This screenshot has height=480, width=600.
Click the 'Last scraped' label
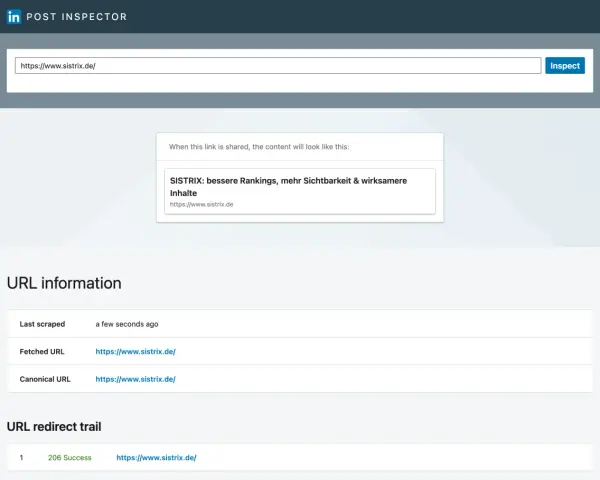click(x=42, y=324)
